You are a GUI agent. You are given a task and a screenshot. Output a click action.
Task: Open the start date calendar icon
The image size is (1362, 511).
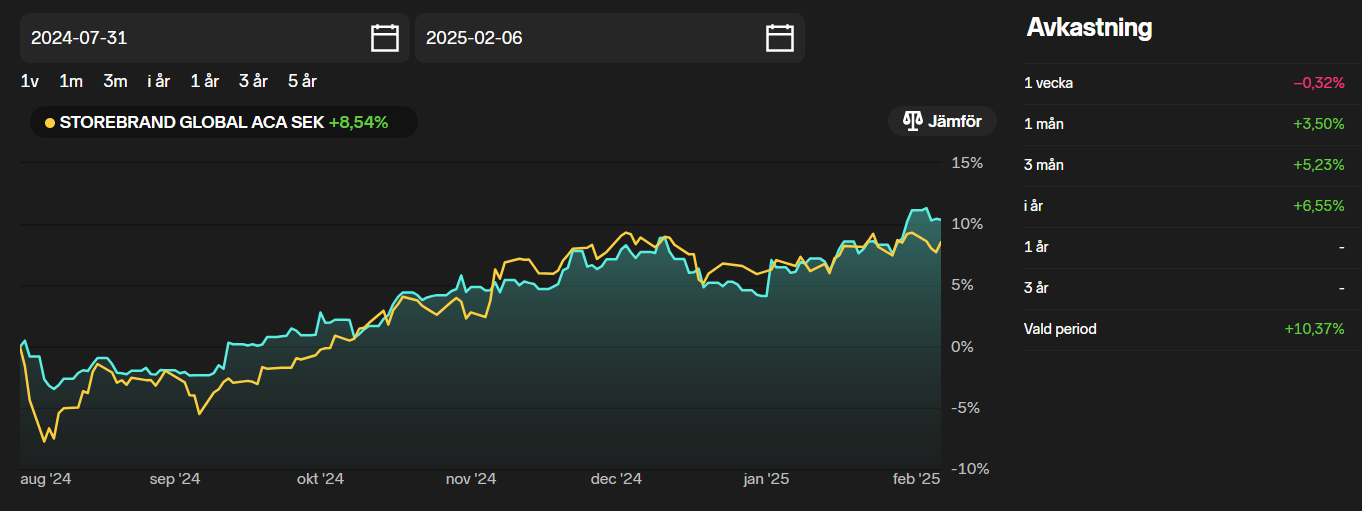(384, 38)
